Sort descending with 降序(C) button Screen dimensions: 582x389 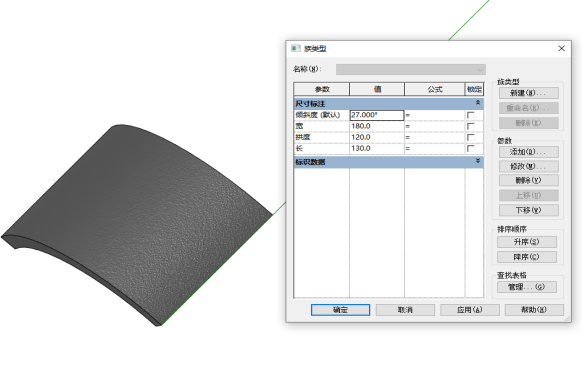(527, 257)
